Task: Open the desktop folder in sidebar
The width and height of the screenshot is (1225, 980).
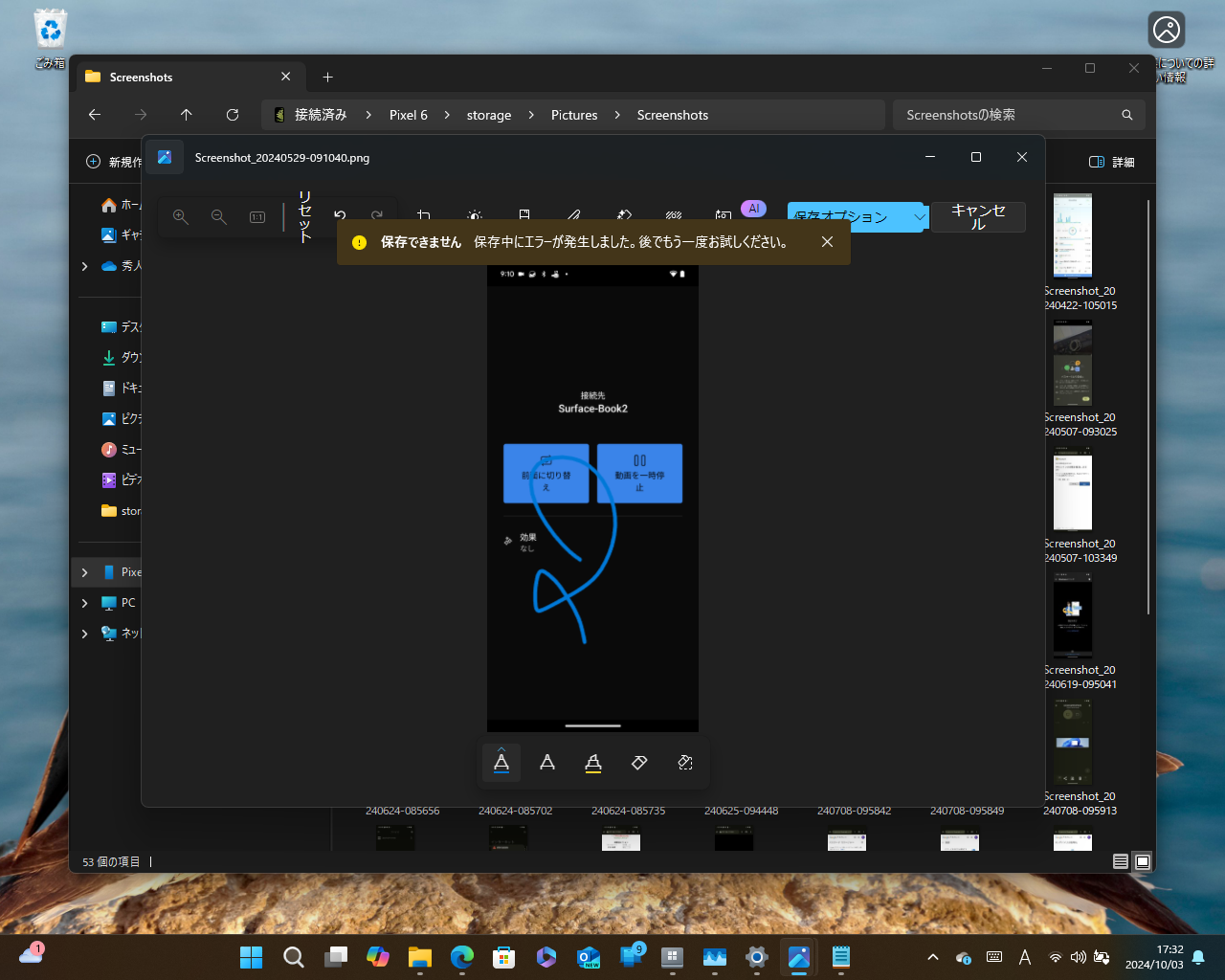Action: coord(121,327)
